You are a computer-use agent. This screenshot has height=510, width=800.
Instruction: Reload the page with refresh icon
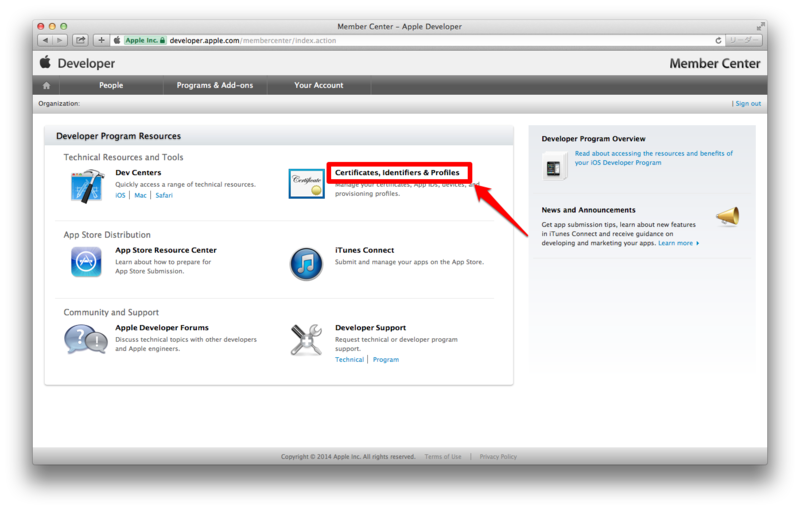pos(718,40)
